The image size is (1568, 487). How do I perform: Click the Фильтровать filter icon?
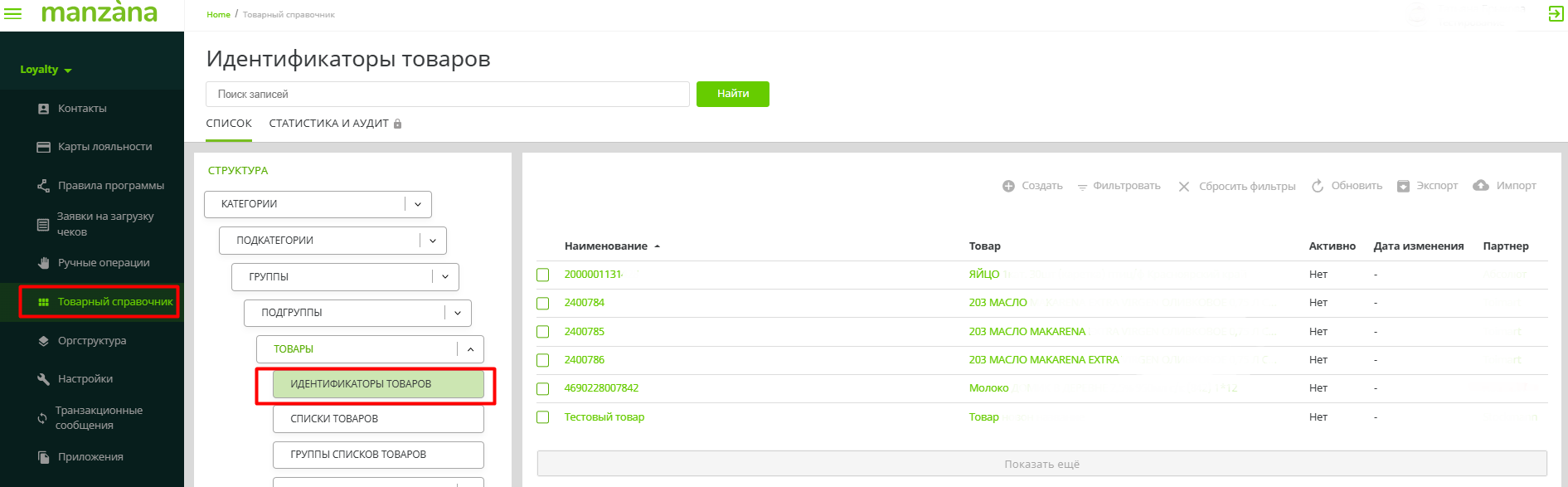[x=1082, y=187]
